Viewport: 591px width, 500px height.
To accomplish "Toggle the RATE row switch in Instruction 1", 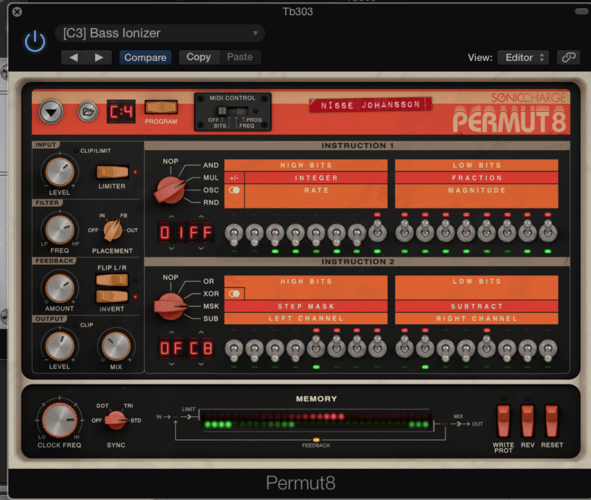I will click(234, 190).
